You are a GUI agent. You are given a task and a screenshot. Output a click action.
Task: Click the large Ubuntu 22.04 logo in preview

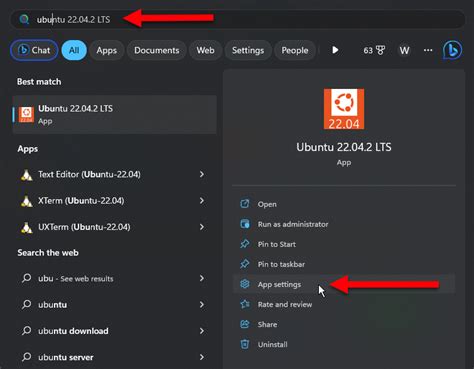[344, 109]
